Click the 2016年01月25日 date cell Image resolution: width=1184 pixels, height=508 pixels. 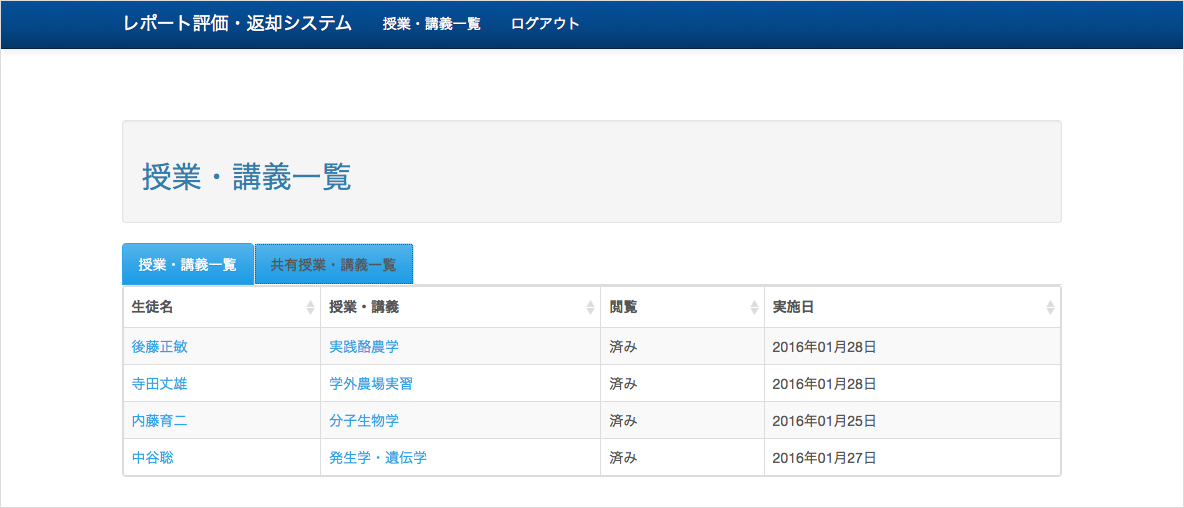pyautogui.click(x=824, y=421)
